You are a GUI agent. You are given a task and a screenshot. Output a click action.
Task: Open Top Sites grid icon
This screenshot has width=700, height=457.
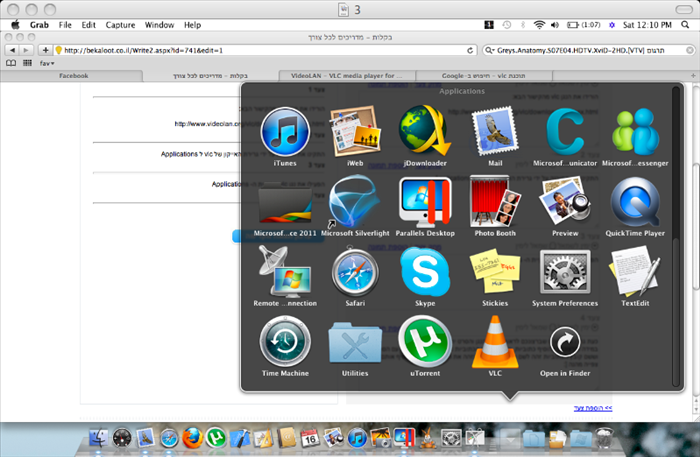[27, 63]
